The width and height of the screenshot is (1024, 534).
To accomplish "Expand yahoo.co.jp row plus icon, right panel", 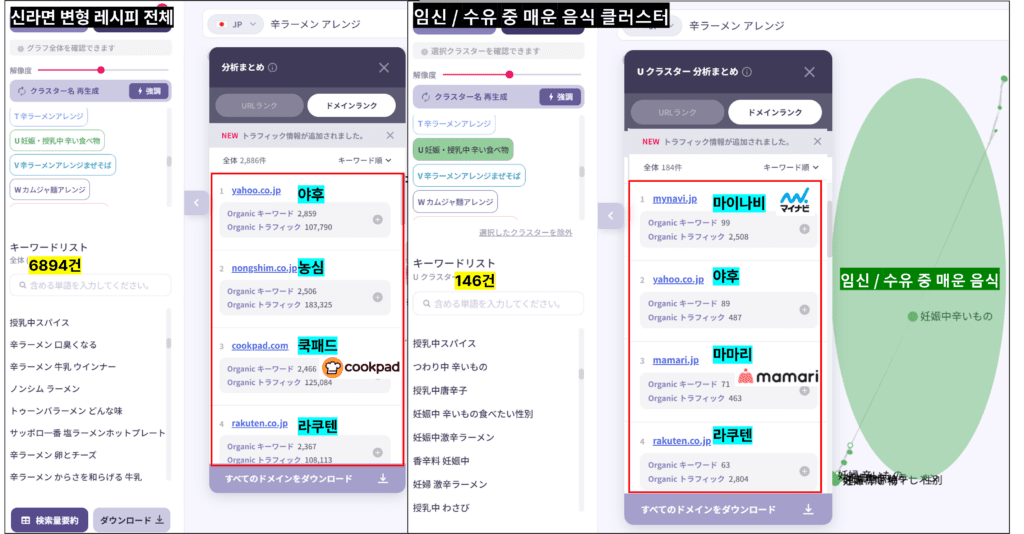I will tap(805, 310).
